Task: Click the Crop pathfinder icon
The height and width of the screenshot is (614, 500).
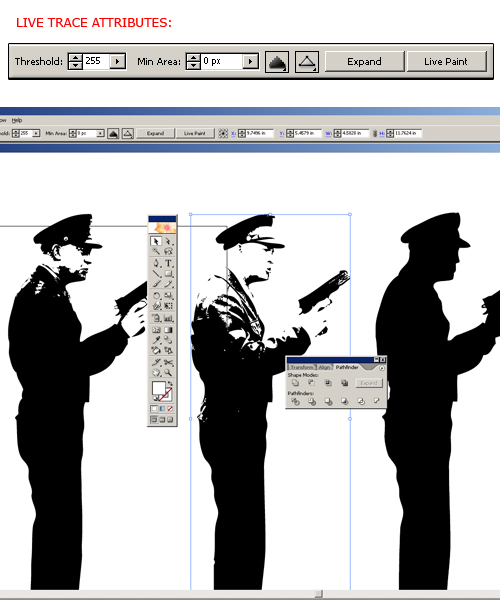Action: [x=345, y=401]
